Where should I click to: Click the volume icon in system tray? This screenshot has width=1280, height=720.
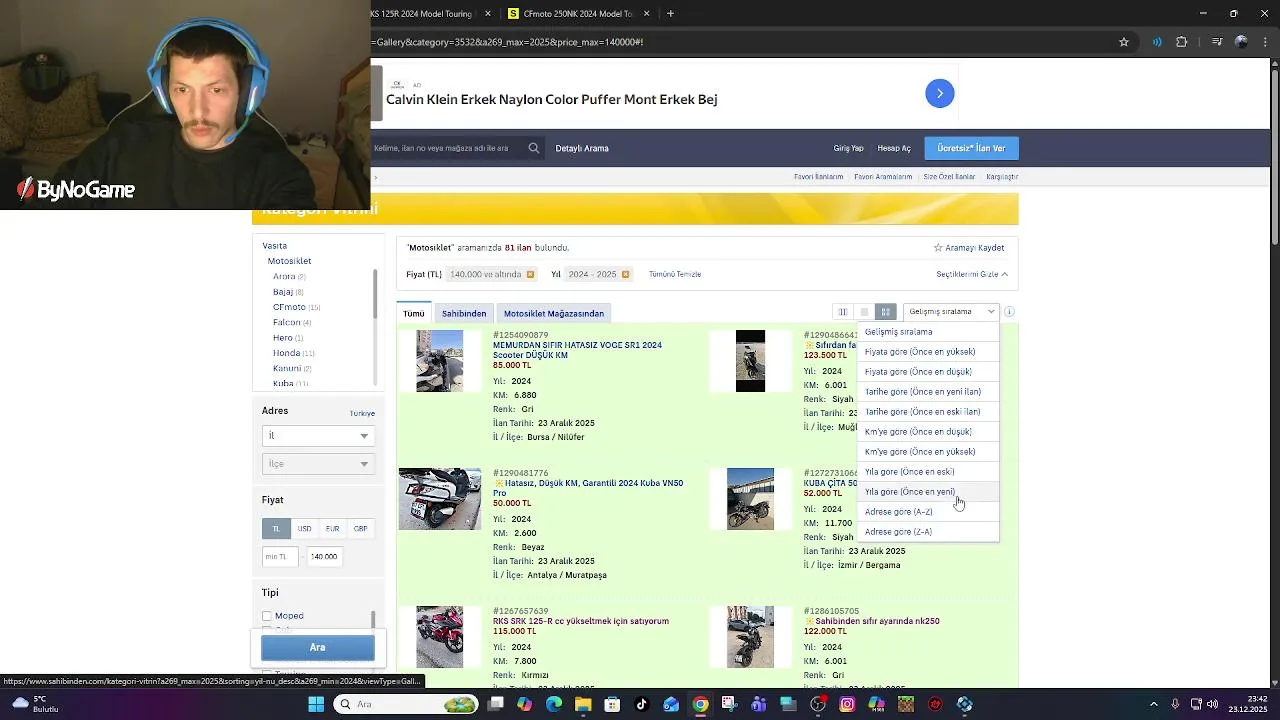(1212, 704)
